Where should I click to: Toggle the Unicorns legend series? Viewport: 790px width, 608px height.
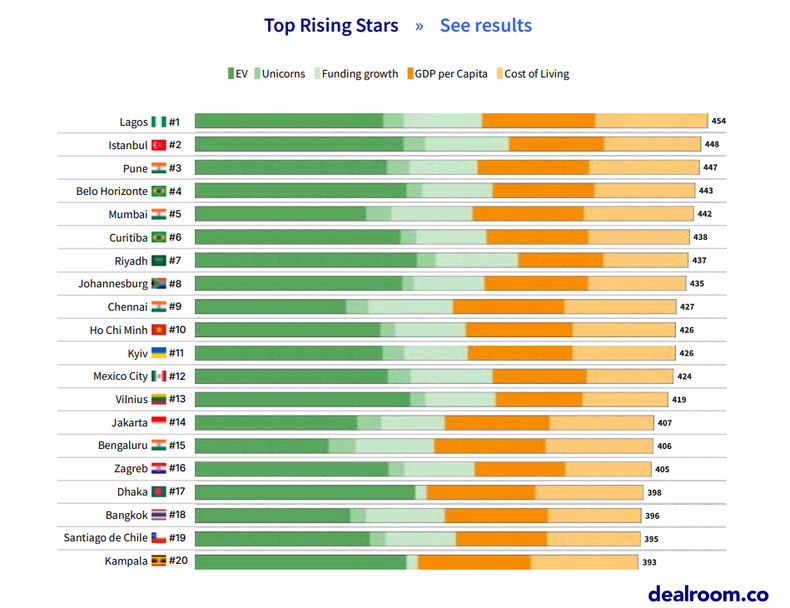pyautogui.click(x=282, y=73)
